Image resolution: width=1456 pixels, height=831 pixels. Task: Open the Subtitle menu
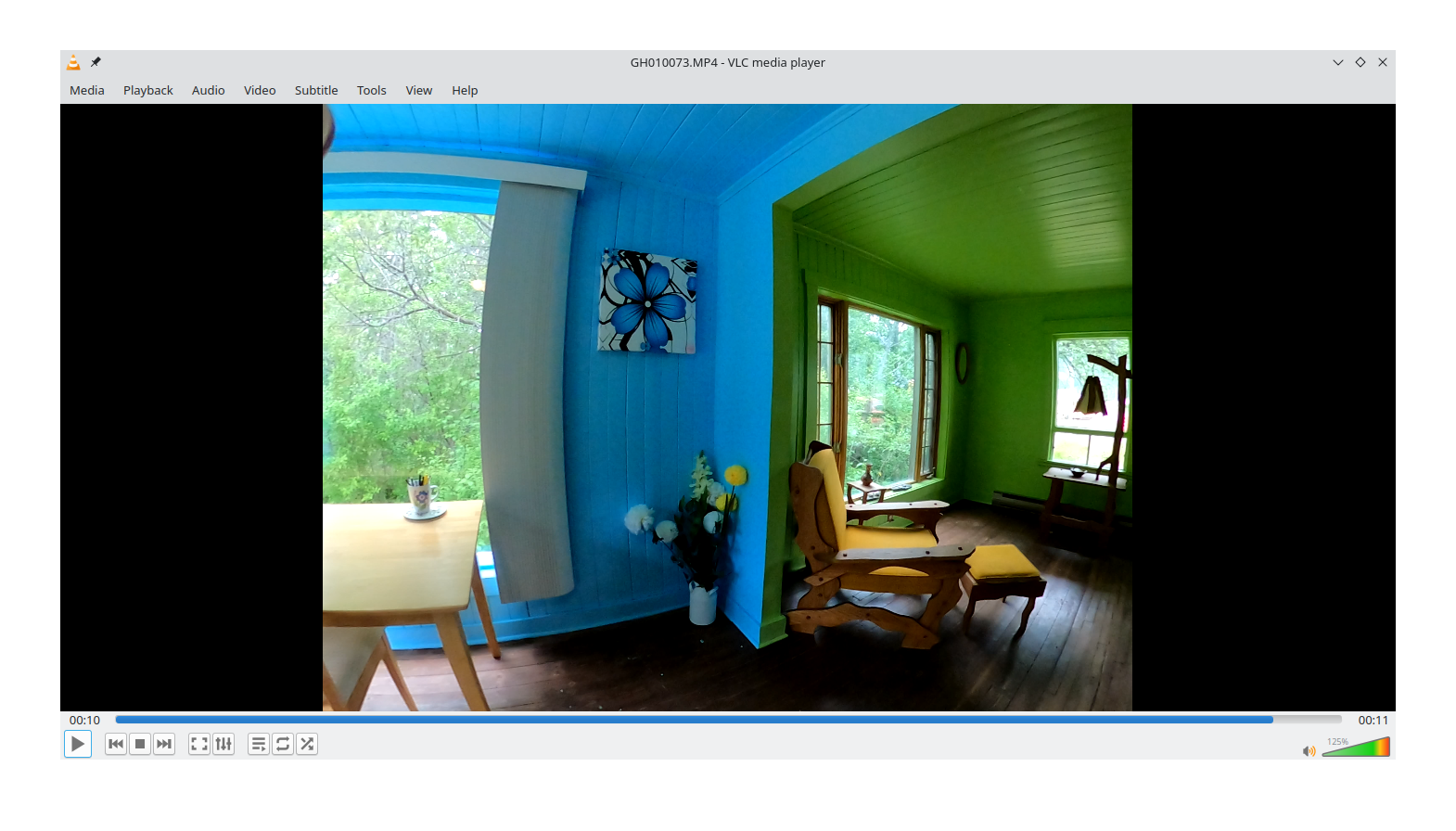[316, 90]
